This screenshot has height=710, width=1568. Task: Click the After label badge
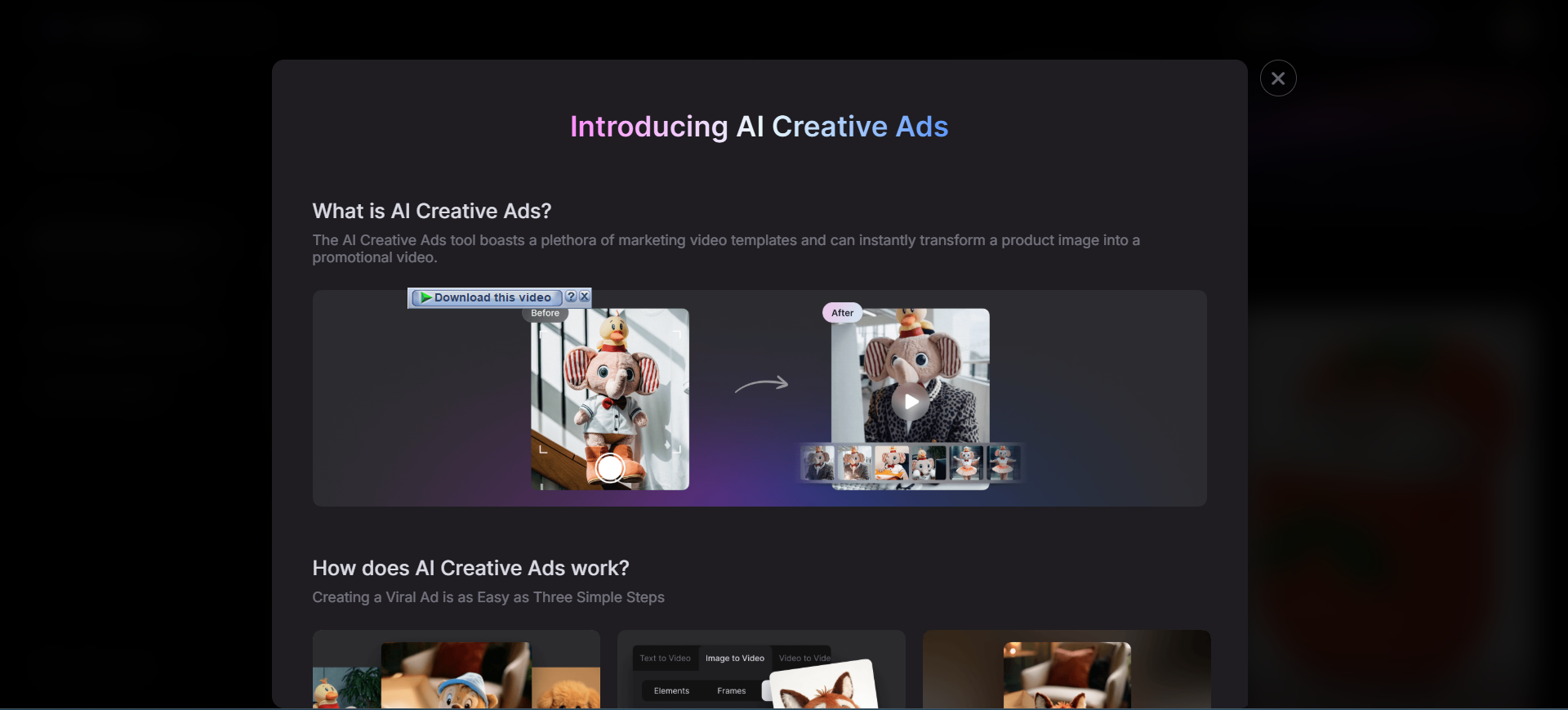[842, 313]
